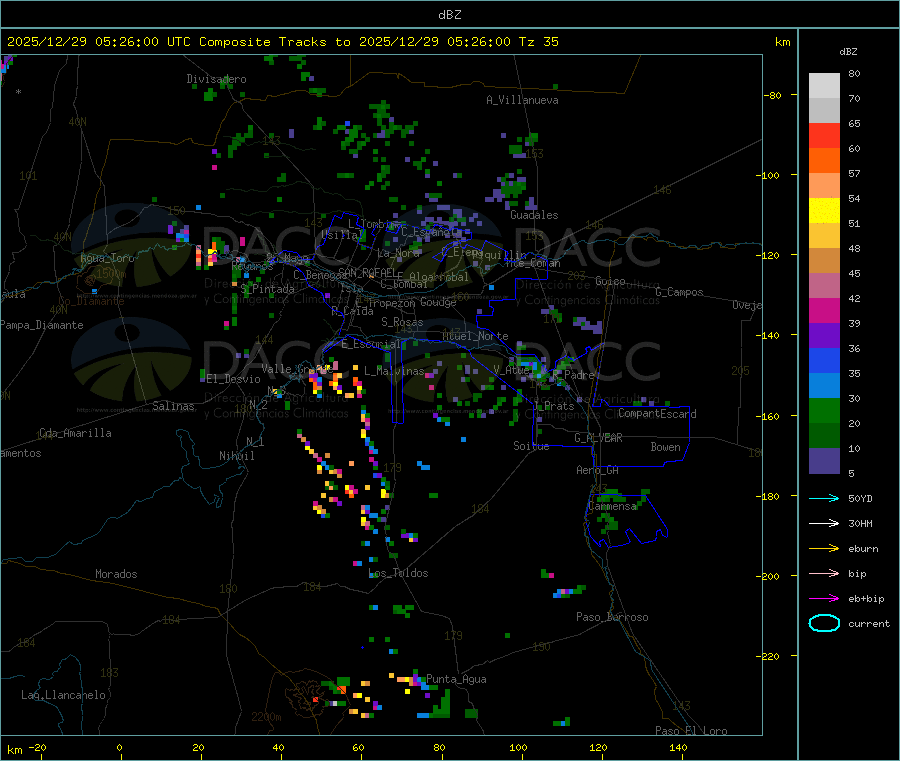Click the Punta_Agua map label
Screen dimensions: 900x761
(456, 679)
